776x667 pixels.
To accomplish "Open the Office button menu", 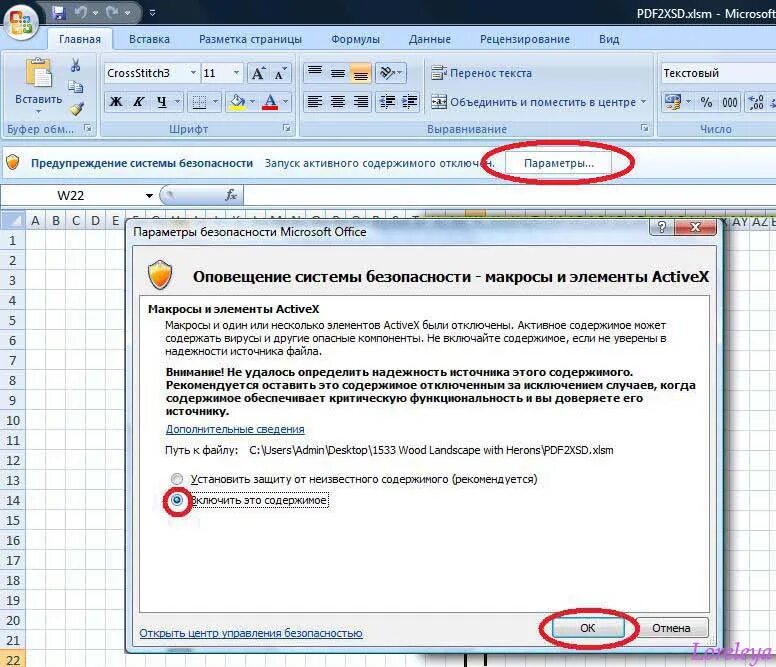I will [x=21, y=21].
